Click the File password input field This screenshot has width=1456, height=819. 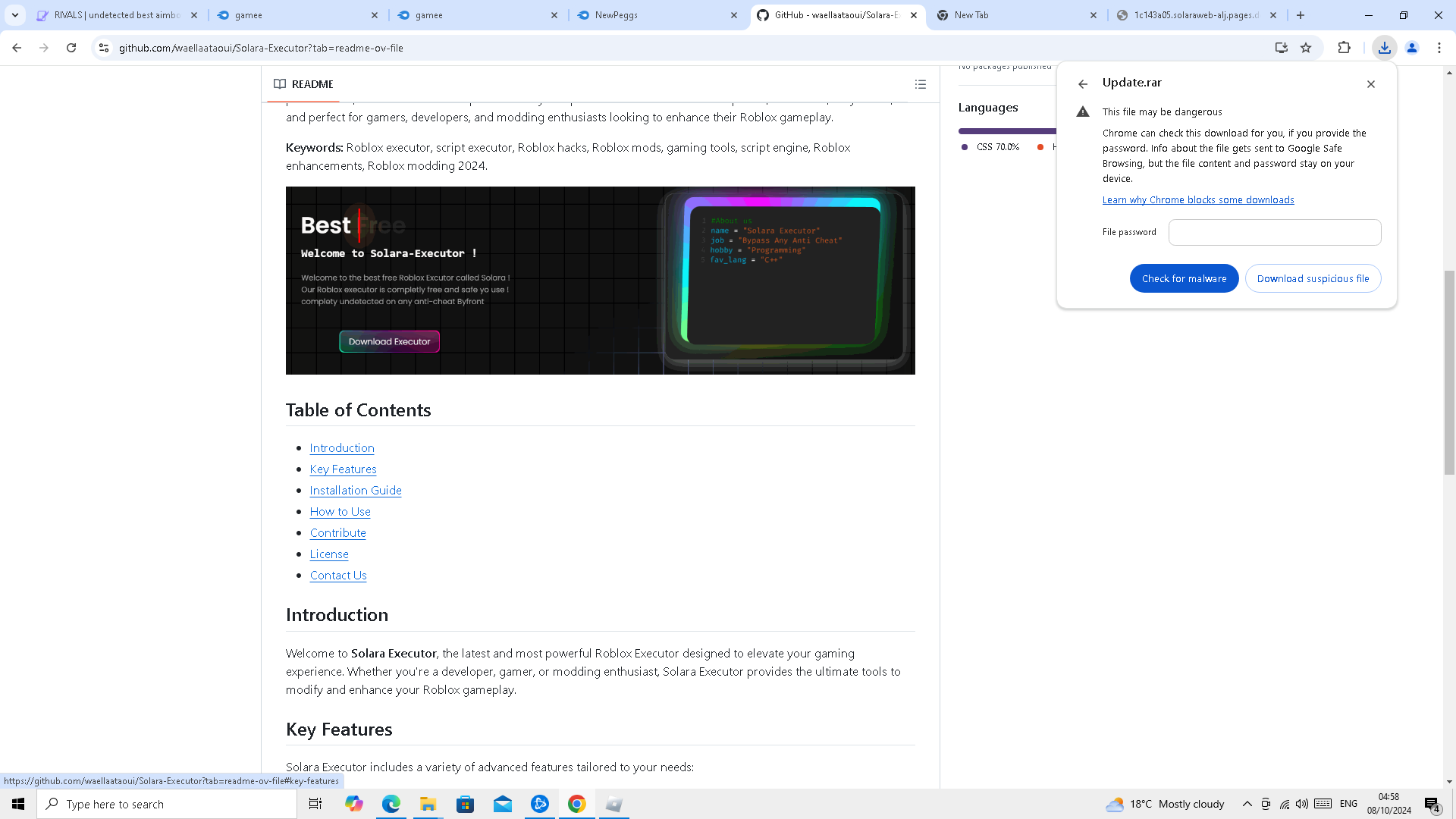[x=1274, y=232]
